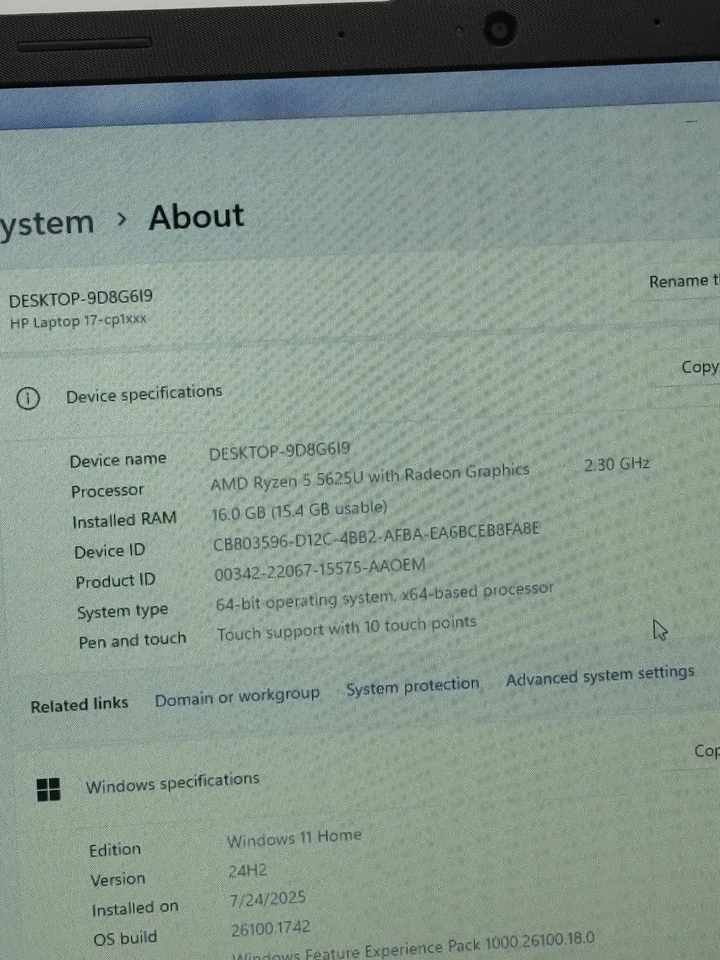720x960 pixels.
Task: Click the minimize window button
Action: (691, 121)
